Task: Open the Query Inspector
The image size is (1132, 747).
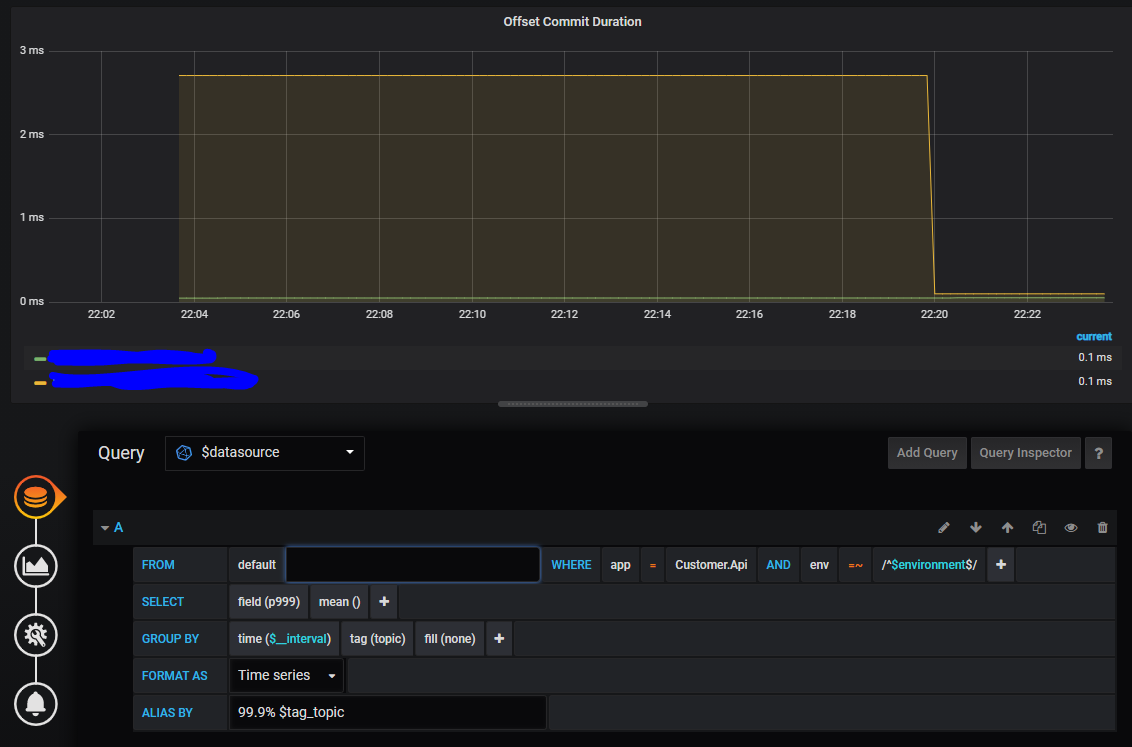Action: click(x=1025, y=452)
